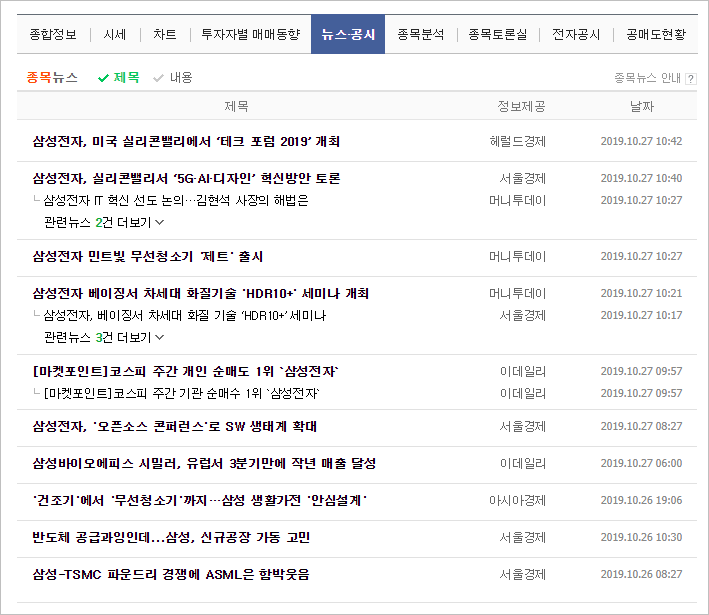
Task: Click the 종목뉴스 안내 question mark icon
Action: 690,79
